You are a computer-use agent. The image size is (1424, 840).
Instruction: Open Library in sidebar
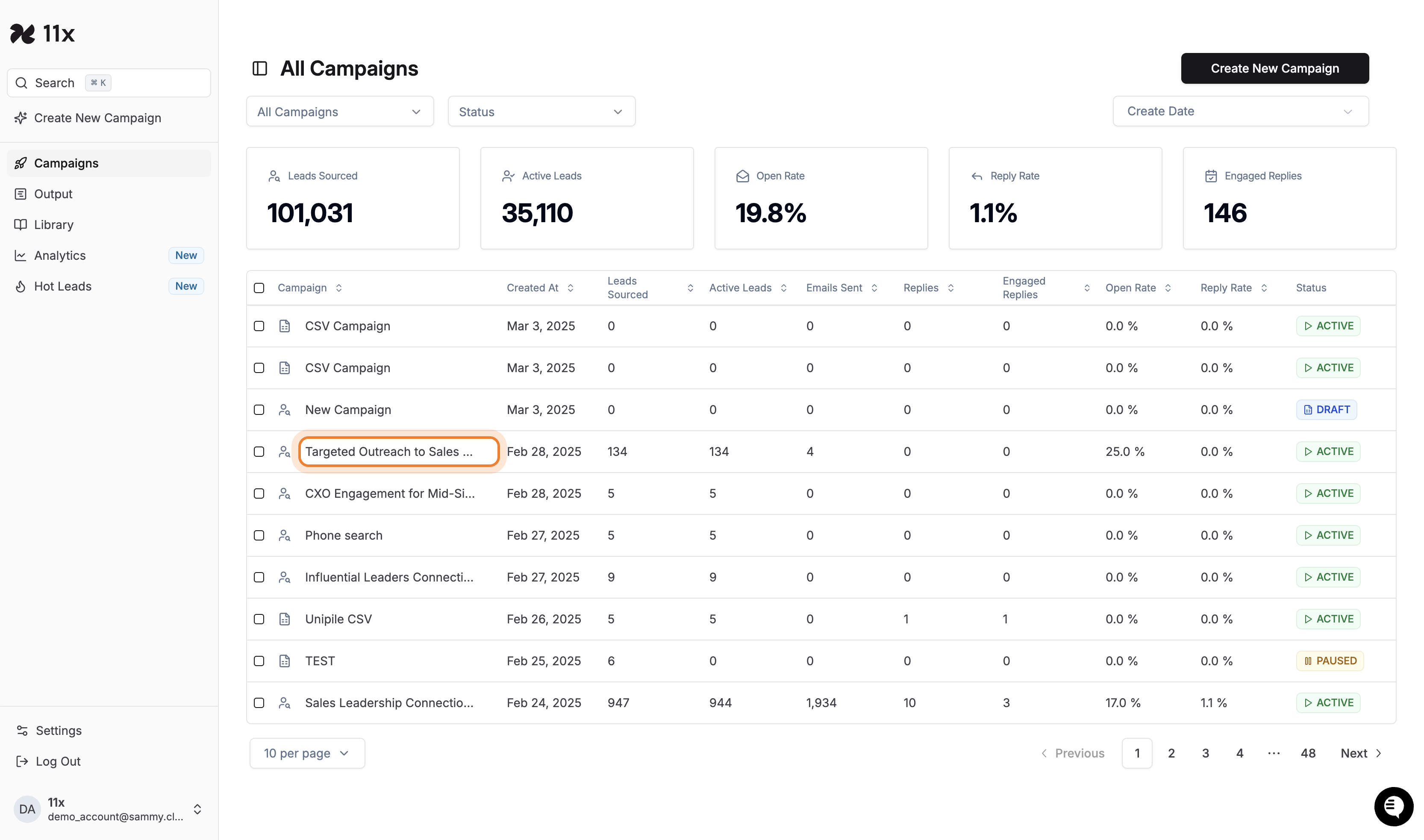tap(109, 225)
